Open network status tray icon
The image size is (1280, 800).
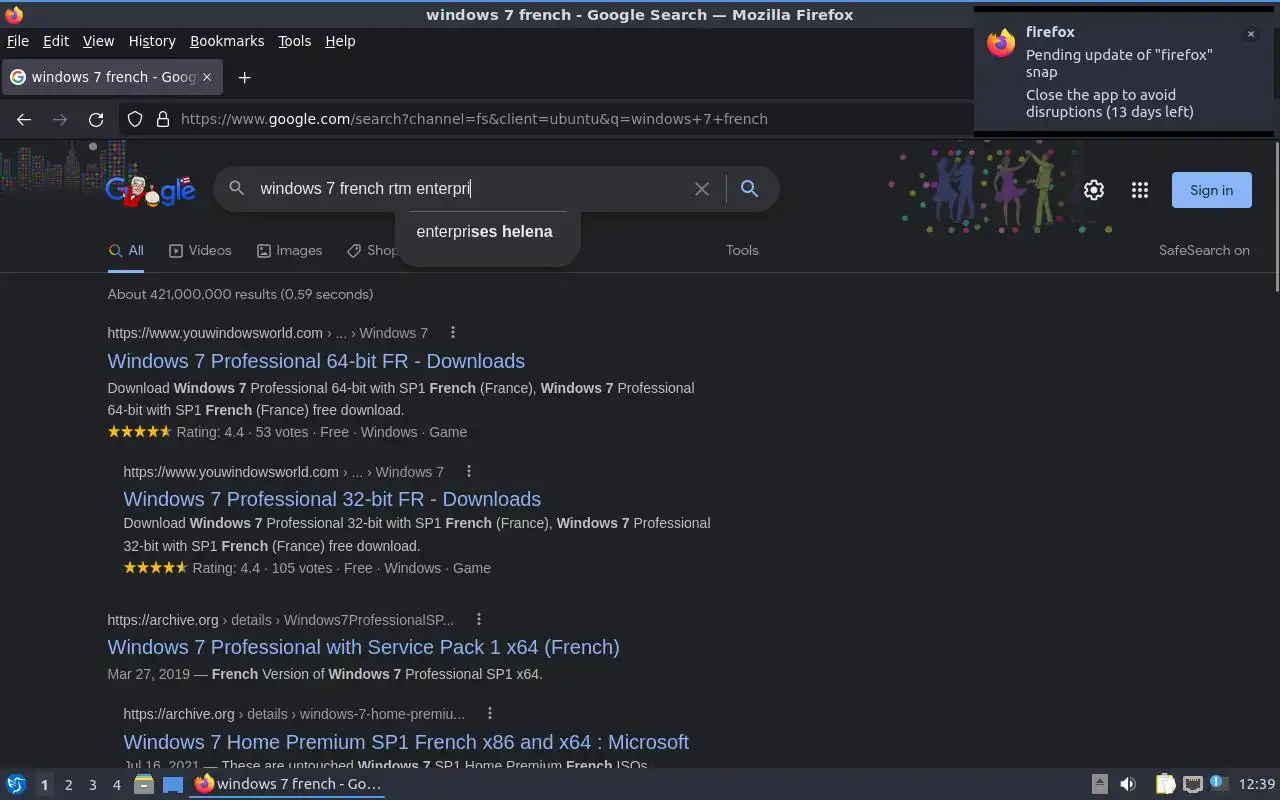pyautogui.click(x=1192, y=784)
